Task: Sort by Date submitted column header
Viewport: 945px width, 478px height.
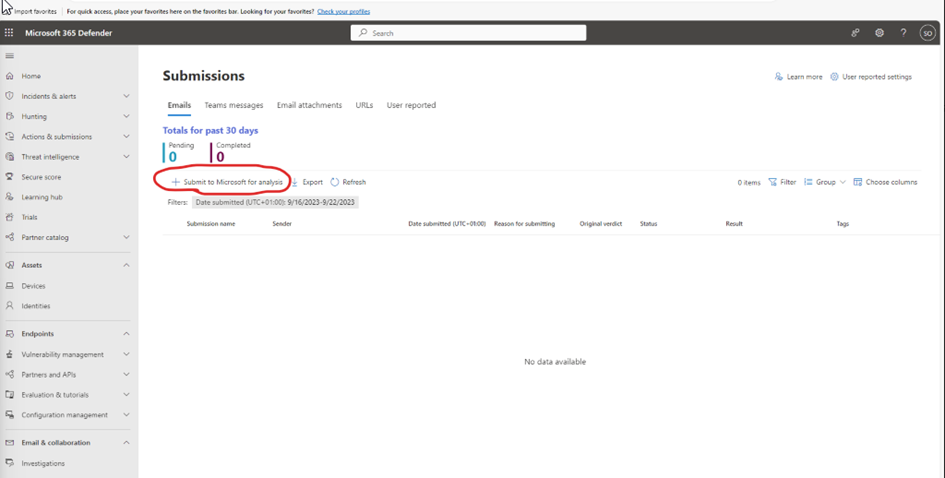Action: [447, 224]
